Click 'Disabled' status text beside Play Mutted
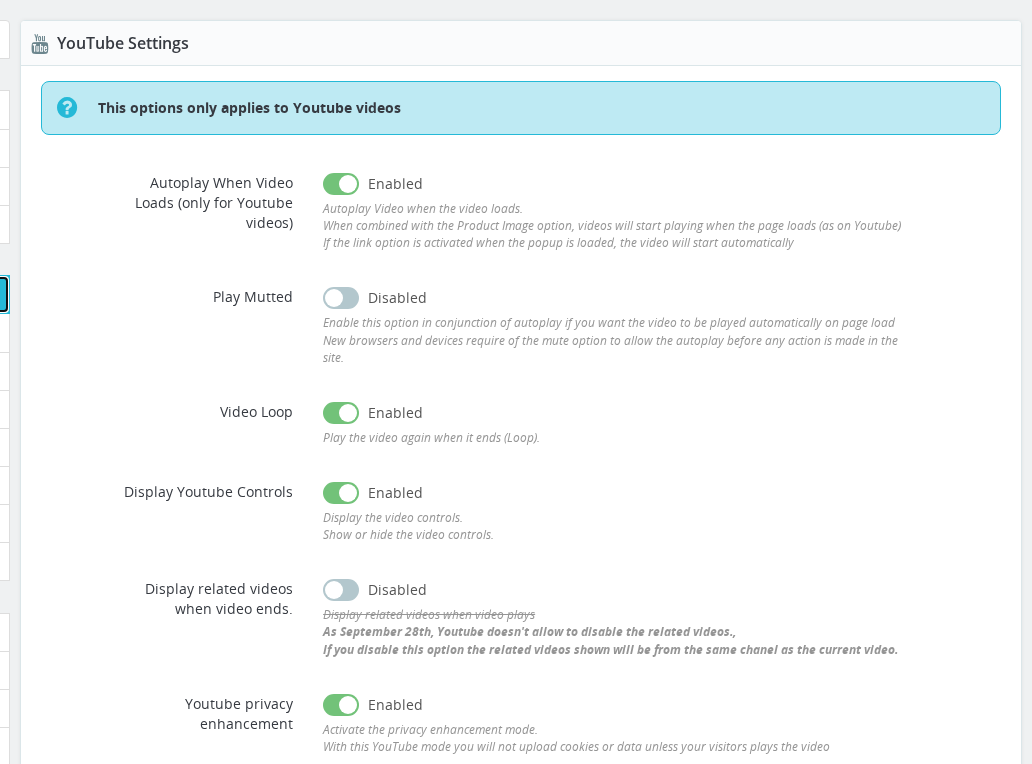The image size is (1032, 764). pos(397,298)
